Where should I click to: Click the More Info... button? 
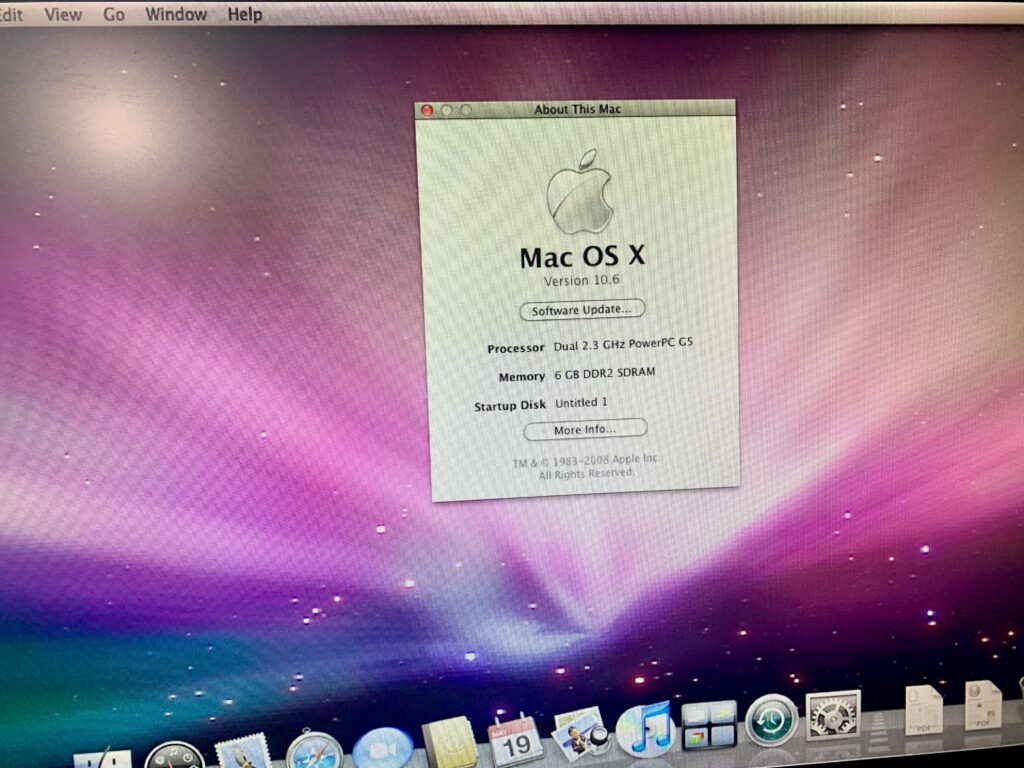coord(585,429)
